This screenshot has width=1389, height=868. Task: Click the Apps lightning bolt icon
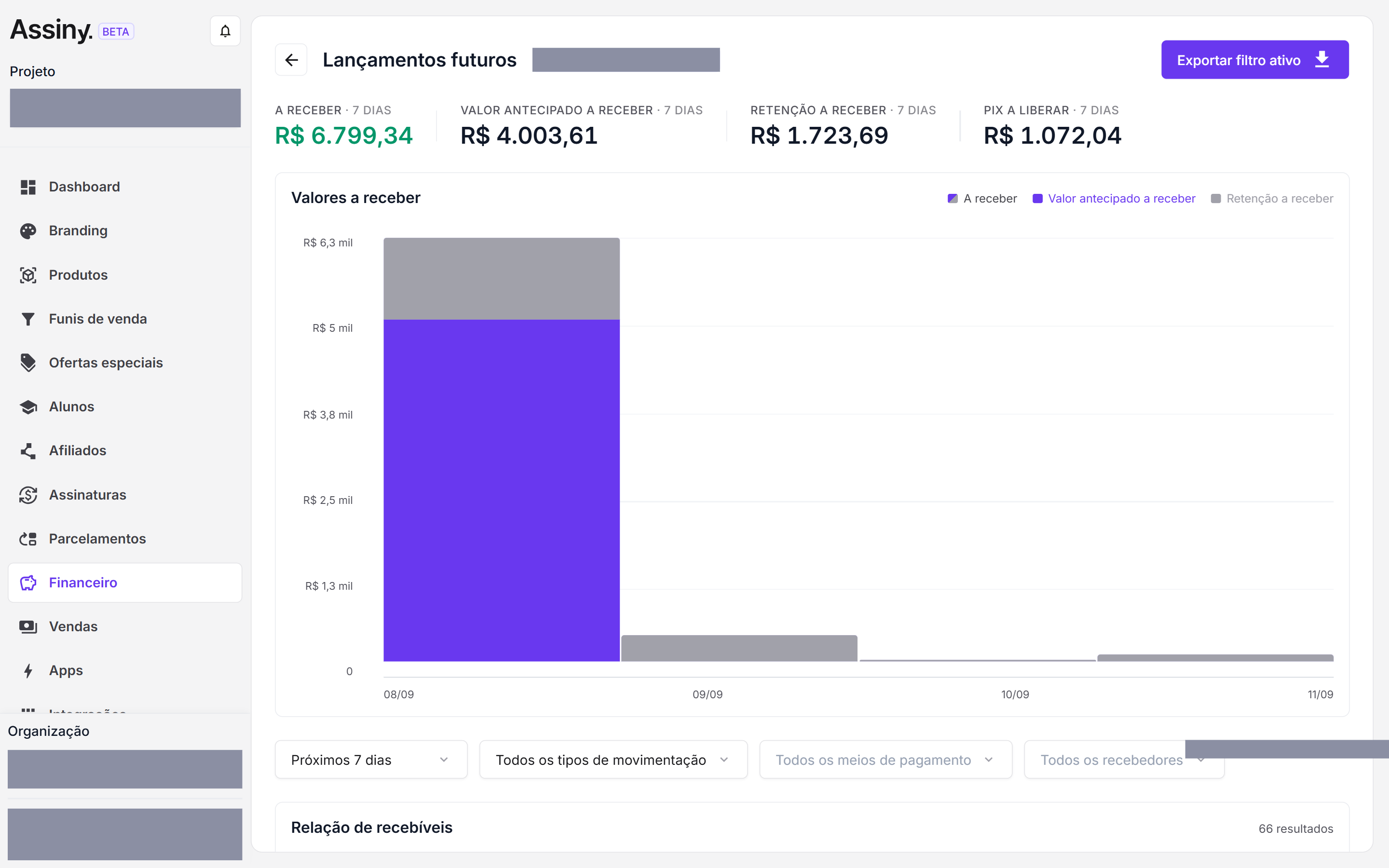(28, 670)
